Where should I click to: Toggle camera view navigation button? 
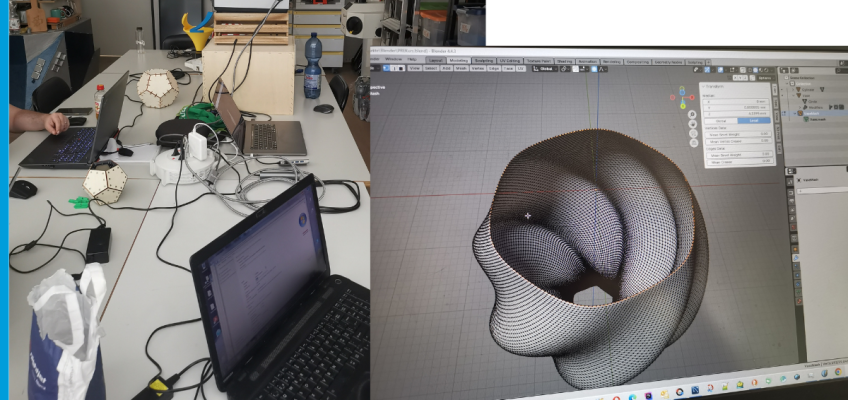(693, 134)
